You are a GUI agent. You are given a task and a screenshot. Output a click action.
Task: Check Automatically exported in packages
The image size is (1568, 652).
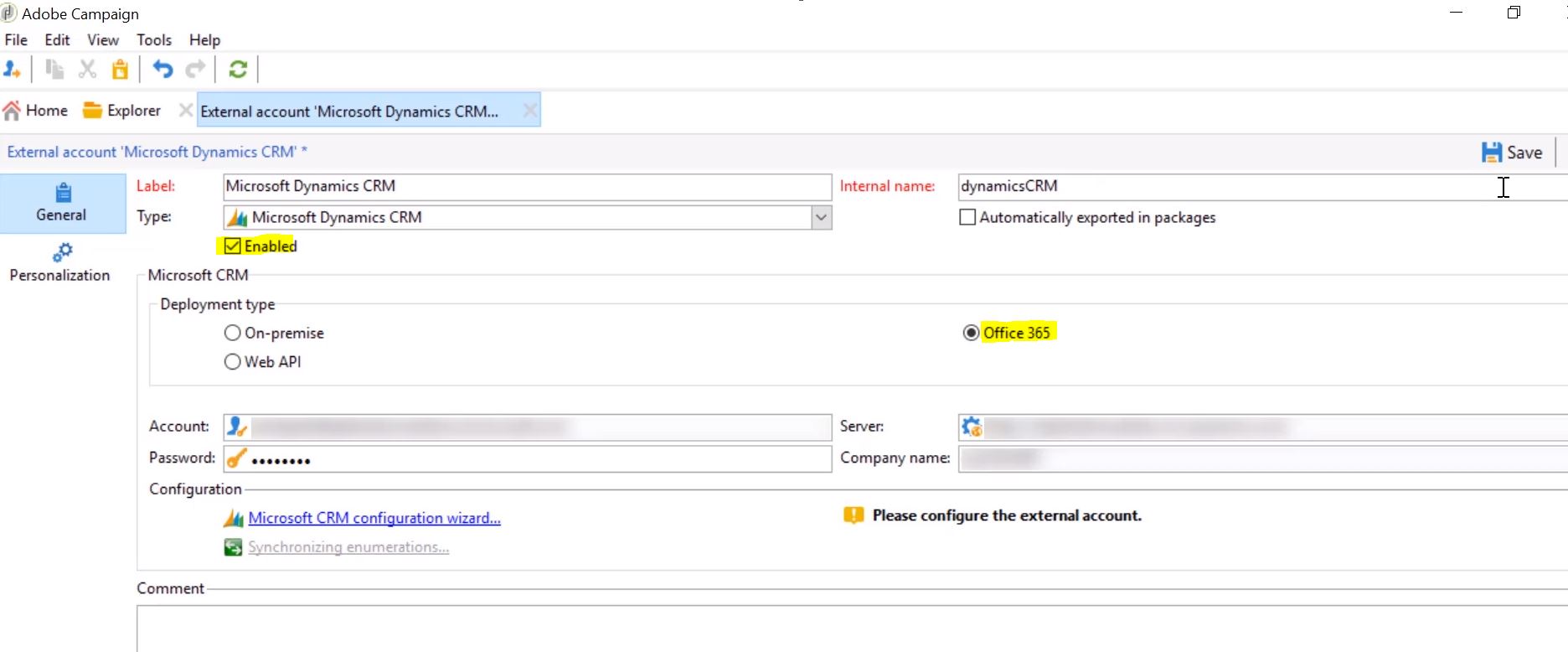(x=967, y=218)
